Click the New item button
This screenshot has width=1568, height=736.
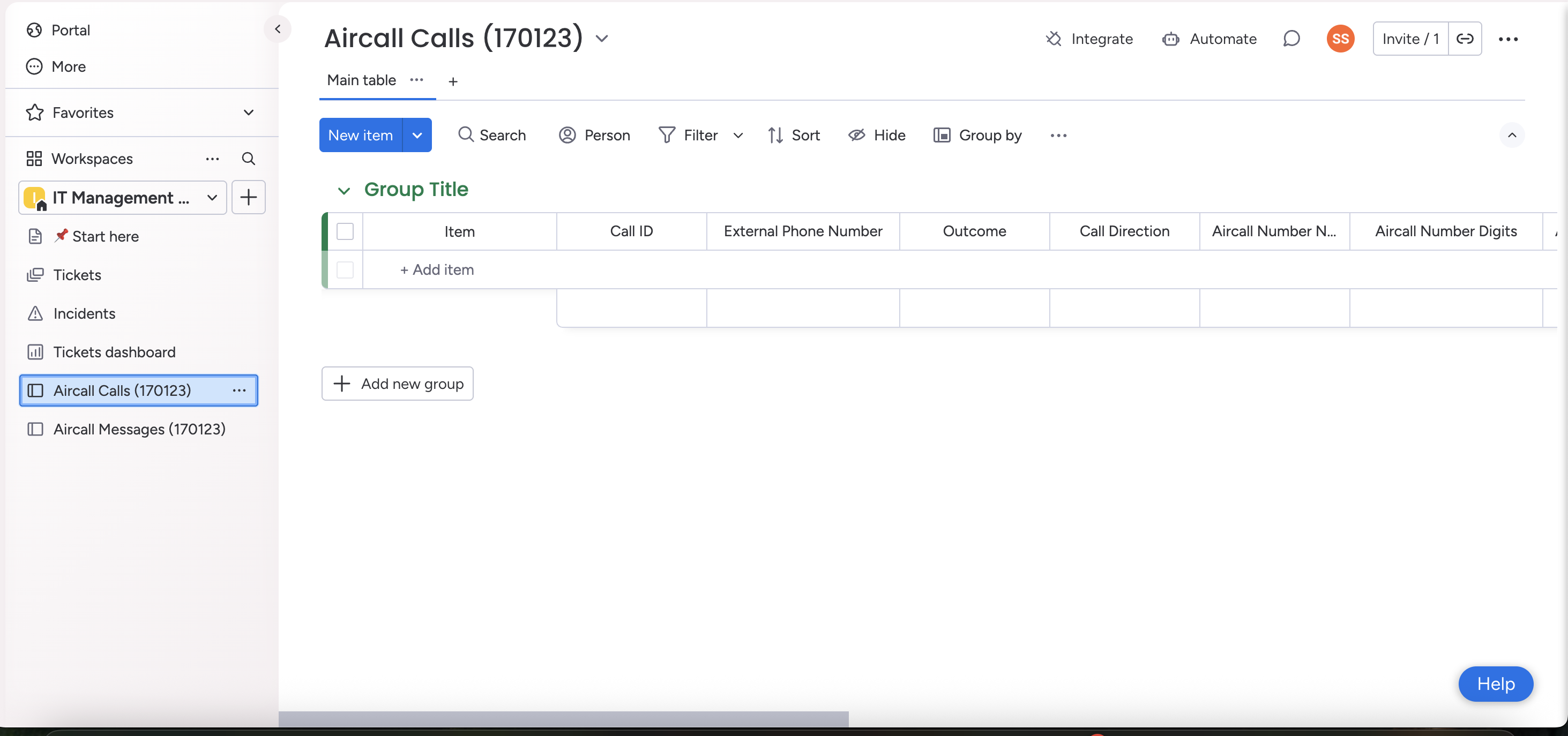pyautogui.click(x=361, y=135)
